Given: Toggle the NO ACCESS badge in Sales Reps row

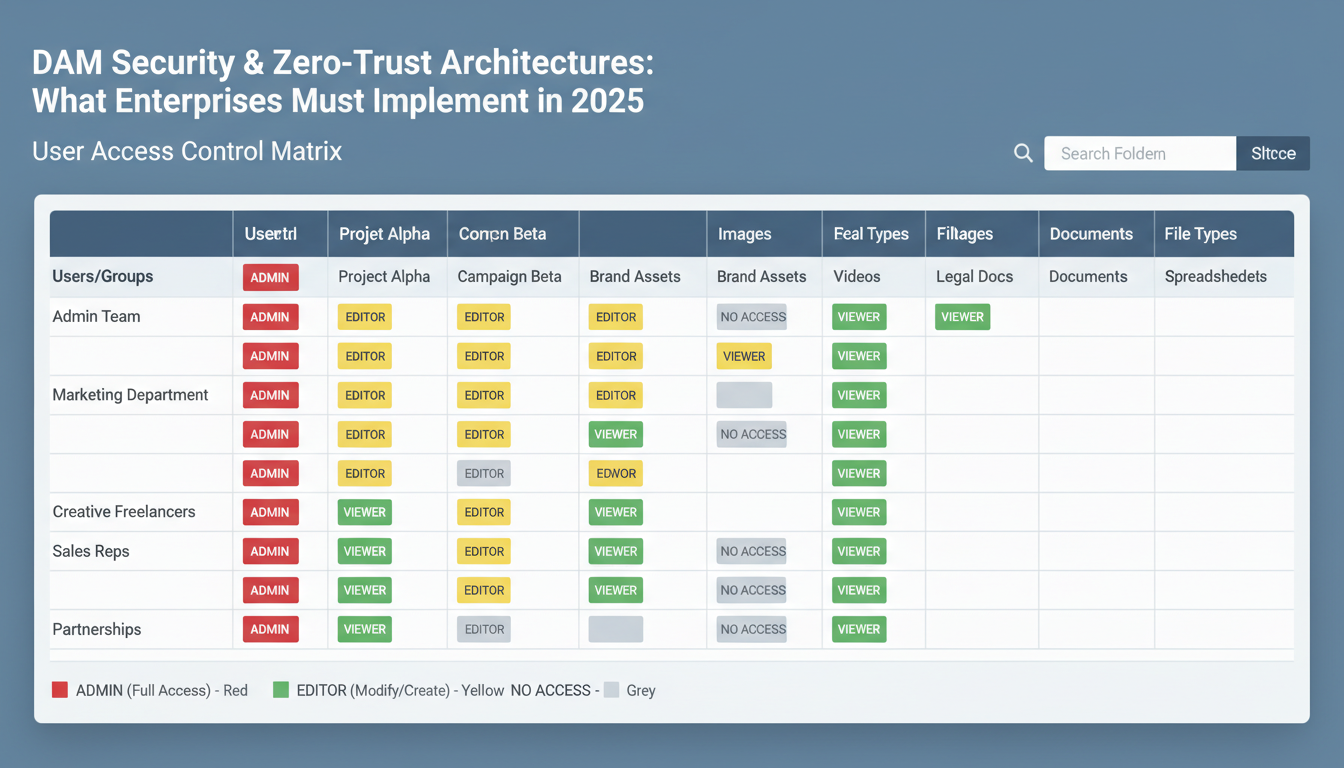Looking at the screenshot, I should [752, 551].
